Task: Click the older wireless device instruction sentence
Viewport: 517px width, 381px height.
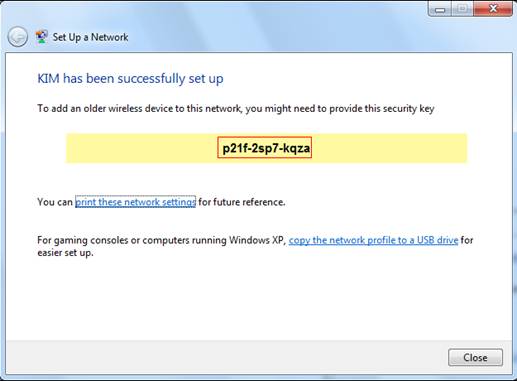Action: [236, 109]
